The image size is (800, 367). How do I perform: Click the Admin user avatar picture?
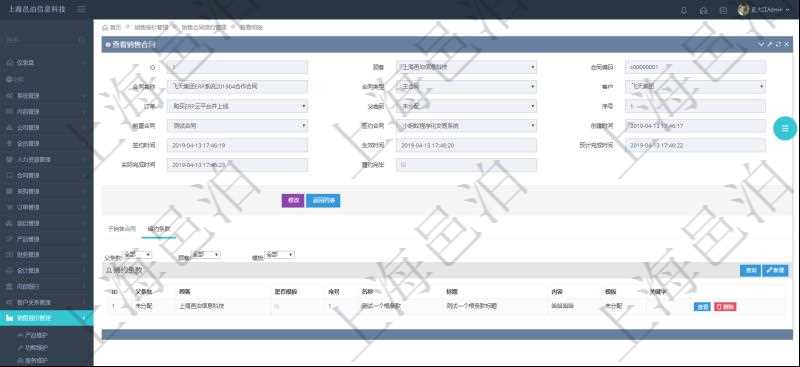(743, 10)
